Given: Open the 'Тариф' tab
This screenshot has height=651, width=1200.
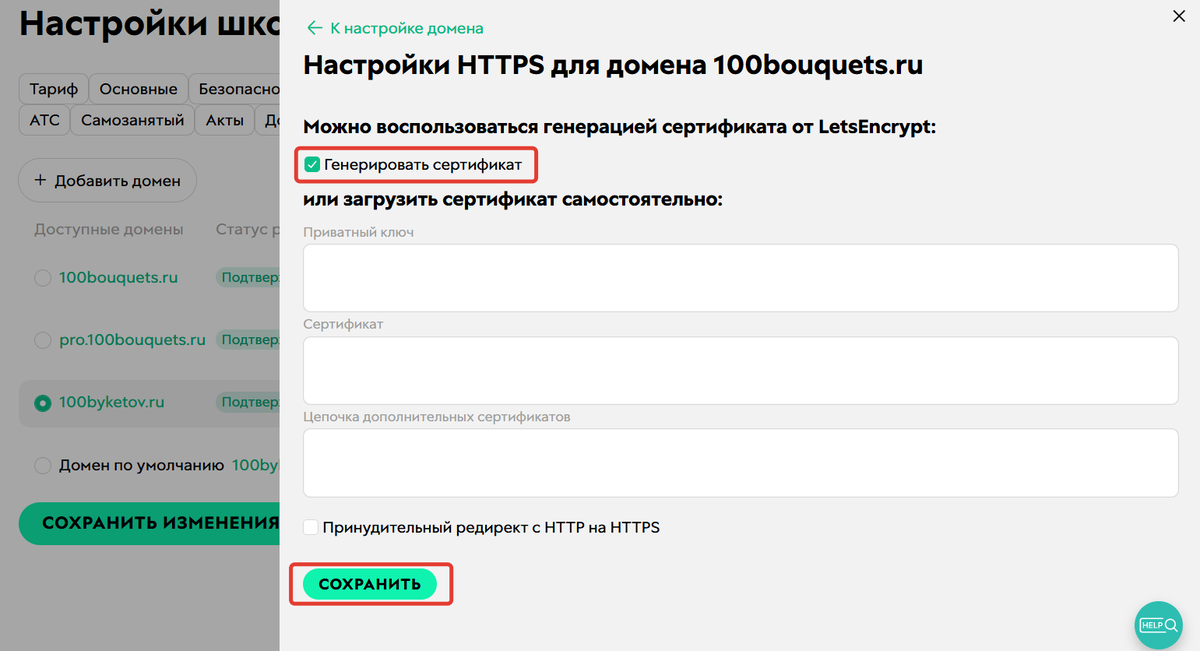Looking at the screenshot, I should (x=54, y=89).
